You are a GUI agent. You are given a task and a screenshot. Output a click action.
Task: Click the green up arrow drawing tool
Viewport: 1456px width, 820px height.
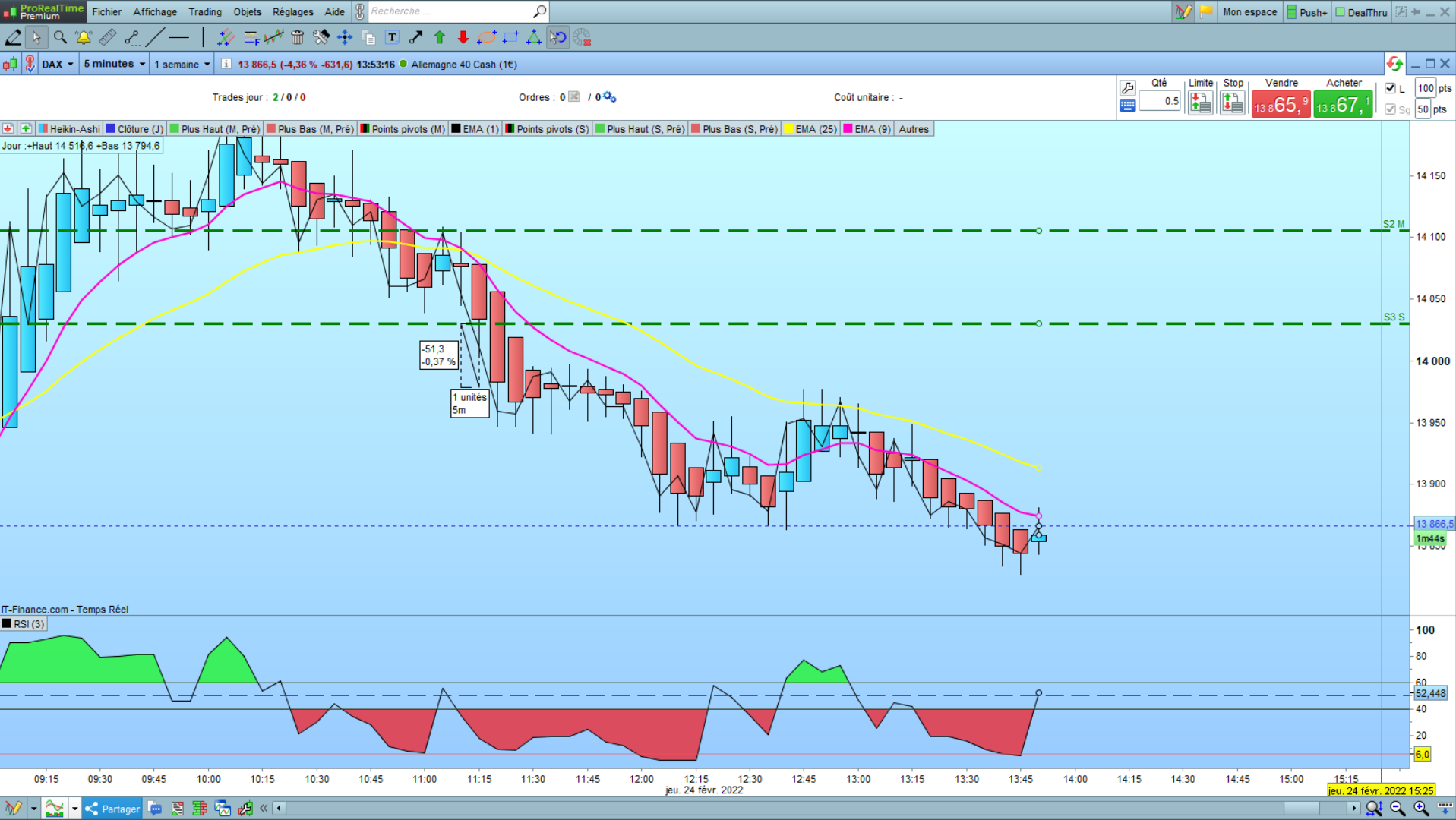pos(439,37)
